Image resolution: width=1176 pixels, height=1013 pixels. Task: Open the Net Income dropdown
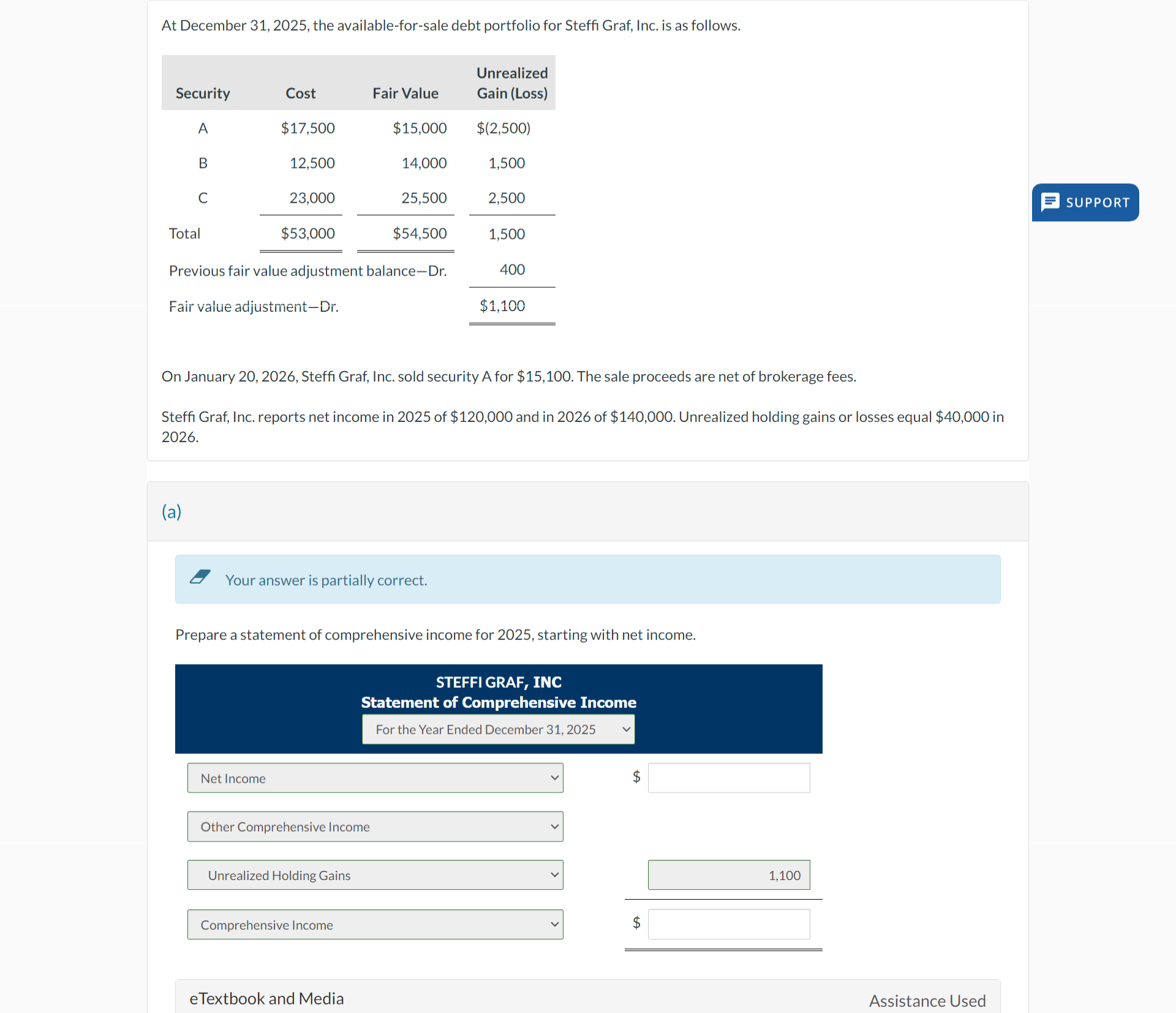click(375, 778)
